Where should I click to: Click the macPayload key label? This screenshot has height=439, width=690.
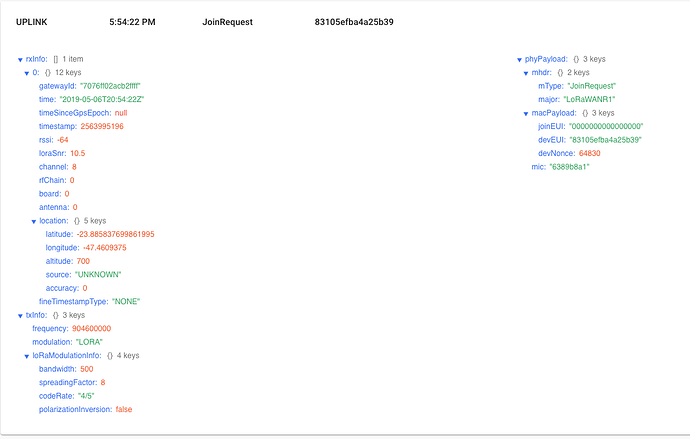(554, 113)
